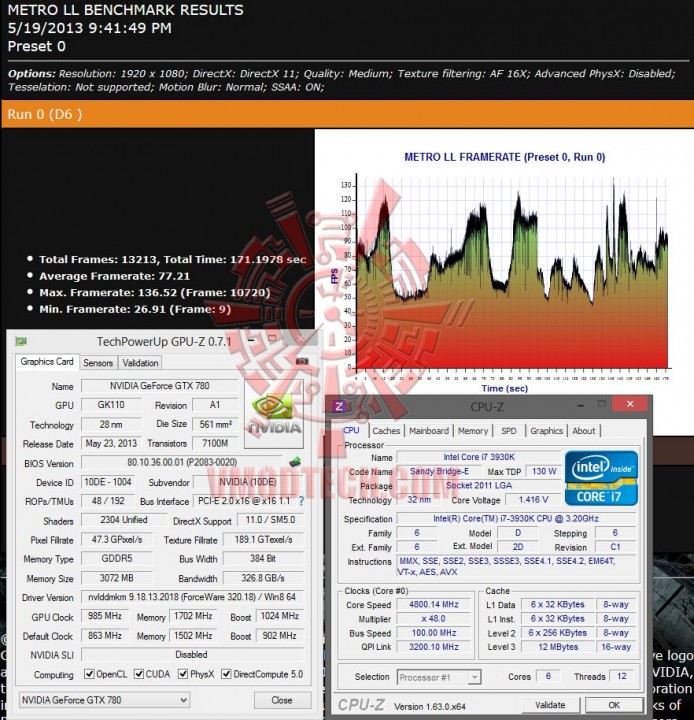Click the Max. Framerate: 136.52 line
This screenshot has width=694, height=720.
click(155, 292)
